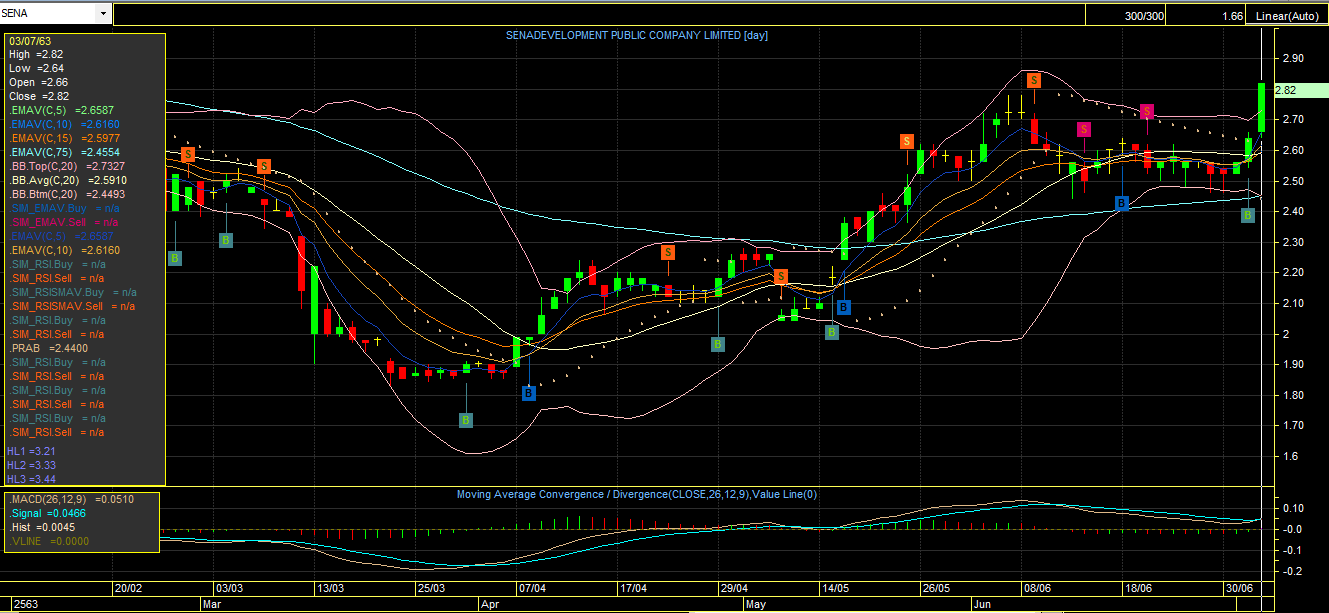Select the EMAV(C,75) =2.4554 legend entry
The width and height of the screenshot is (1329, 613).
pos(65,152)
